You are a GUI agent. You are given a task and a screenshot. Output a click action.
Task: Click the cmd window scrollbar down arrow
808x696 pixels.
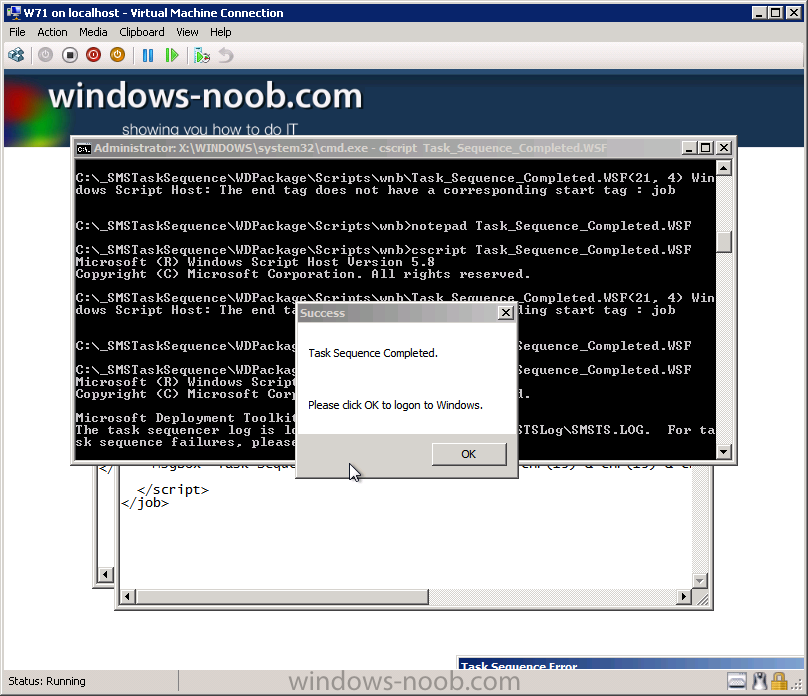pyautogui.click(x=724, y=452)
